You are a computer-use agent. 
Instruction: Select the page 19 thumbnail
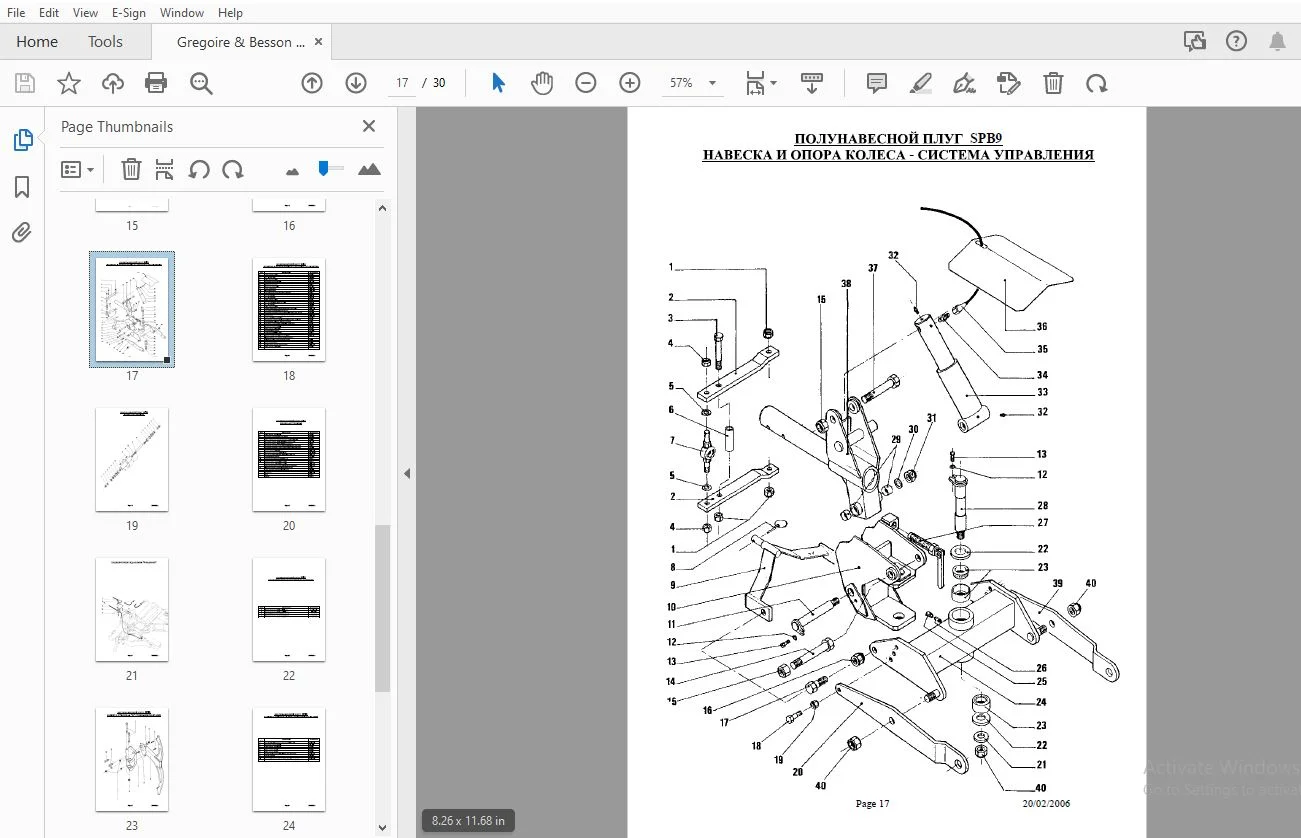click(x=132, y=459)
